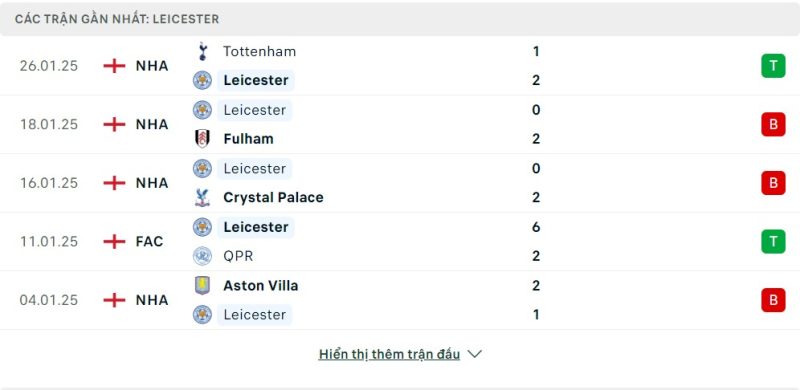Click the Các trận gần nhất: Leicester header
This screenshot has height=390, width=800.
(117, 19)
